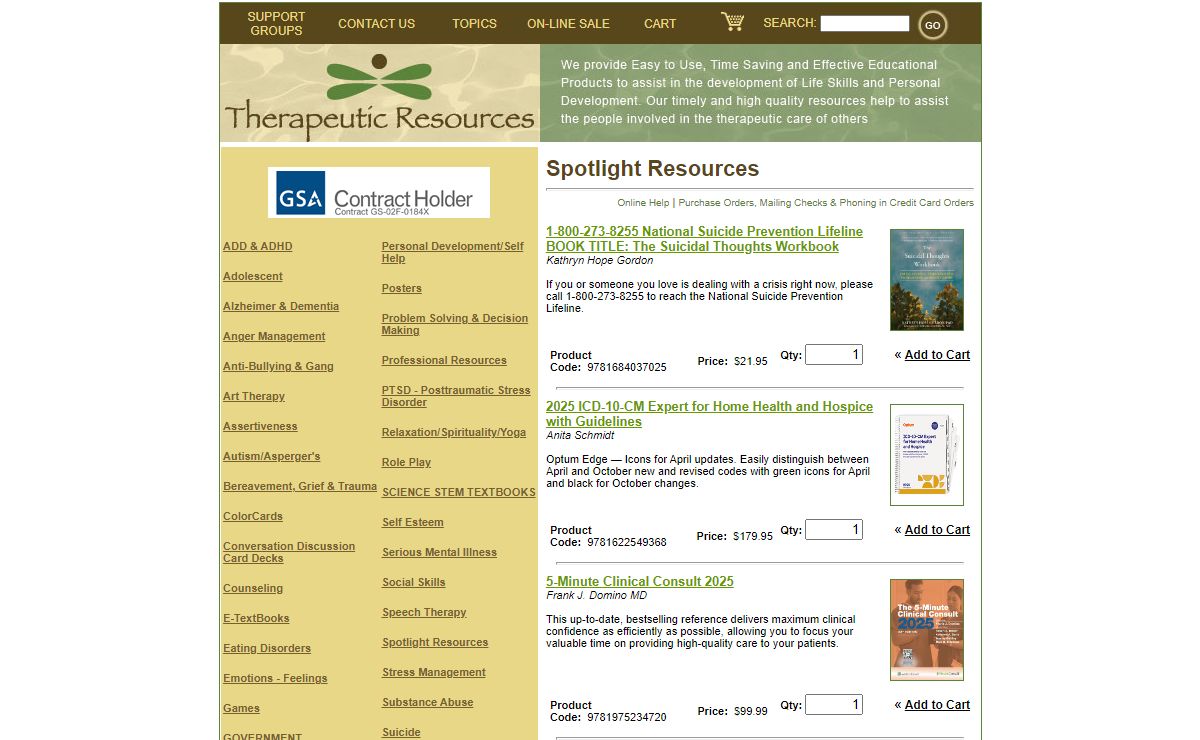The height and width of the screenshot is (740, 1200).
Task: Focus the search input field
Action: point(864,23)
